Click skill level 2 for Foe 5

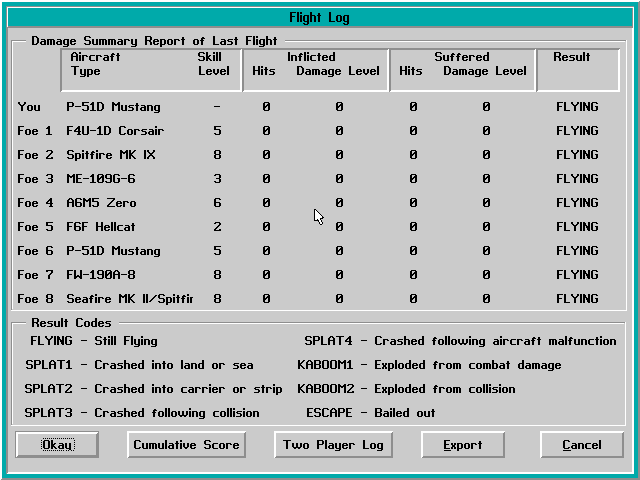click(x=217, y=227)
